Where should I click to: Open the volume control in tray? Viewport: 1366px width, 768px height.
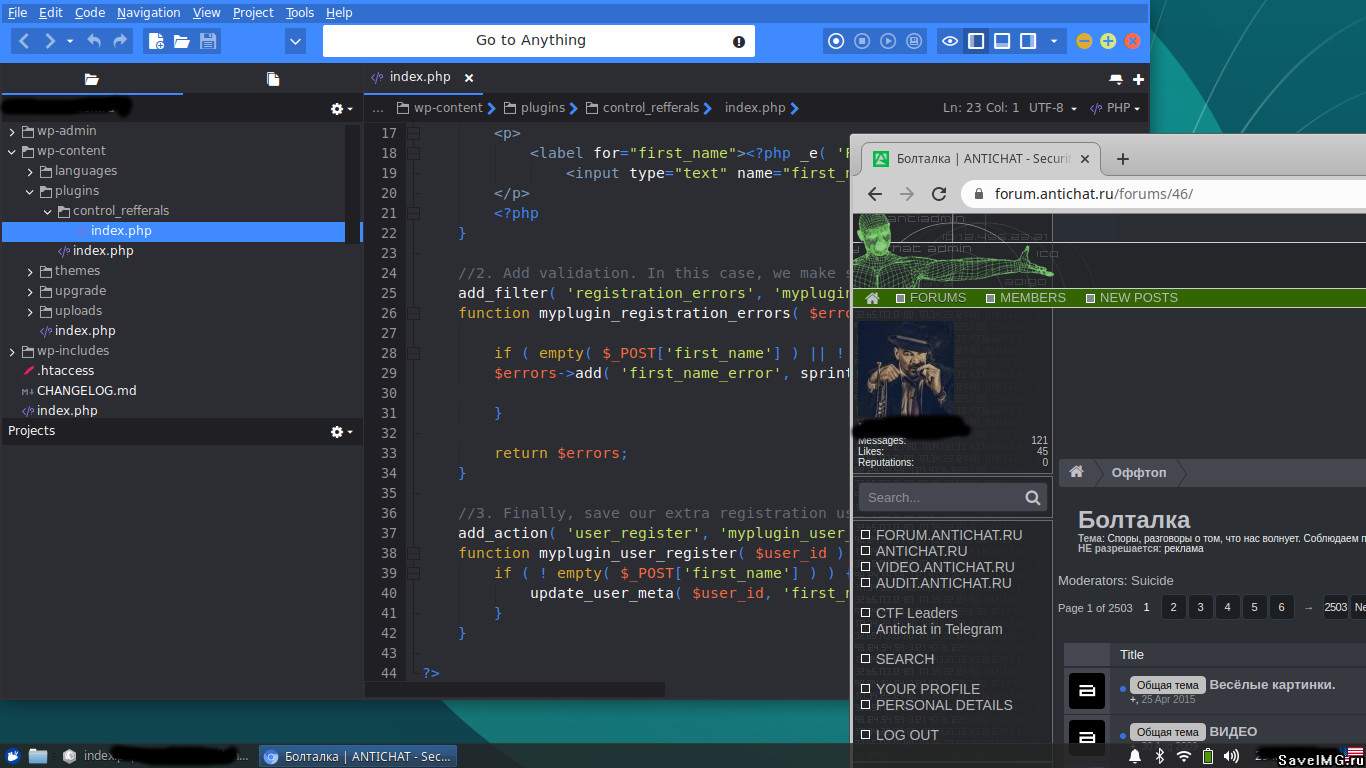point(1231,756)
